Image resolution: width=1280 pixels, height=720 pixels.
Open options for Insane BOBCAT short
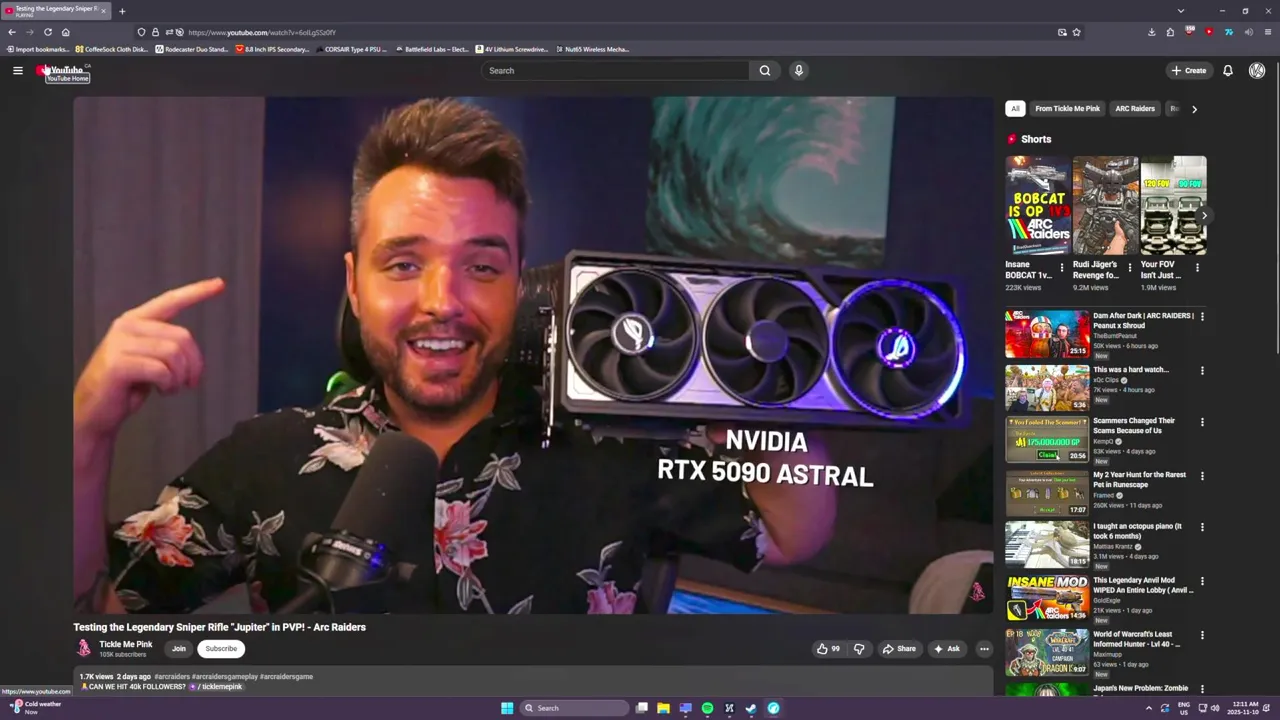(1061, 268)
